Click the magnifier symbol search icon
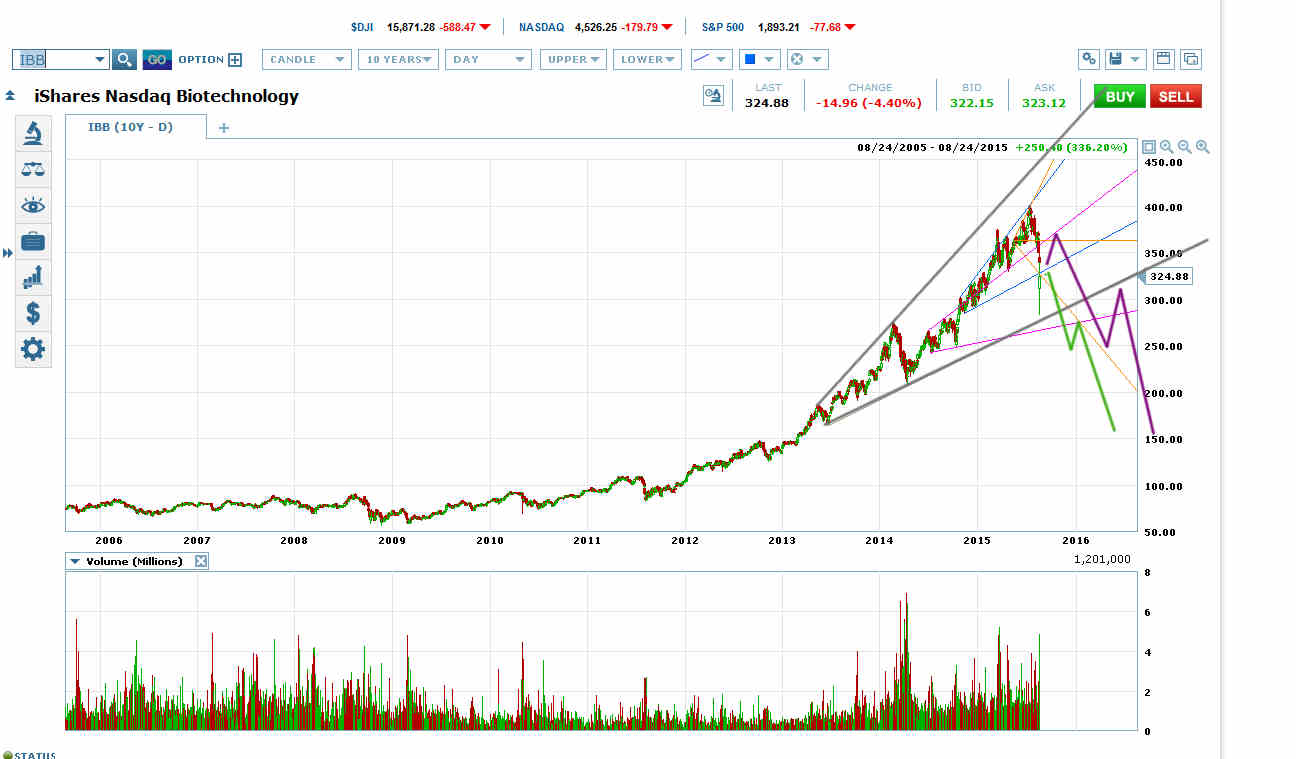The width and height of the screenshot is (1296, 759). coord(123,60)
